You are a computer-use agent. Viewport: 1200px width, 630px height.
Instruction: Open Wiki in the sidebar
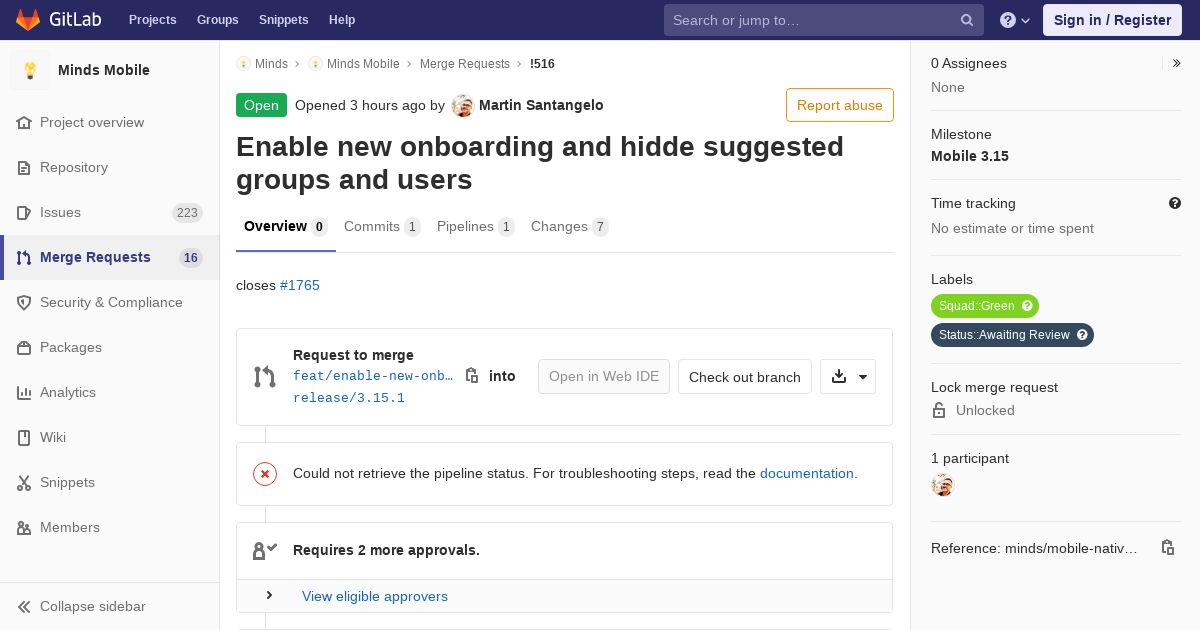click(53, 437)
